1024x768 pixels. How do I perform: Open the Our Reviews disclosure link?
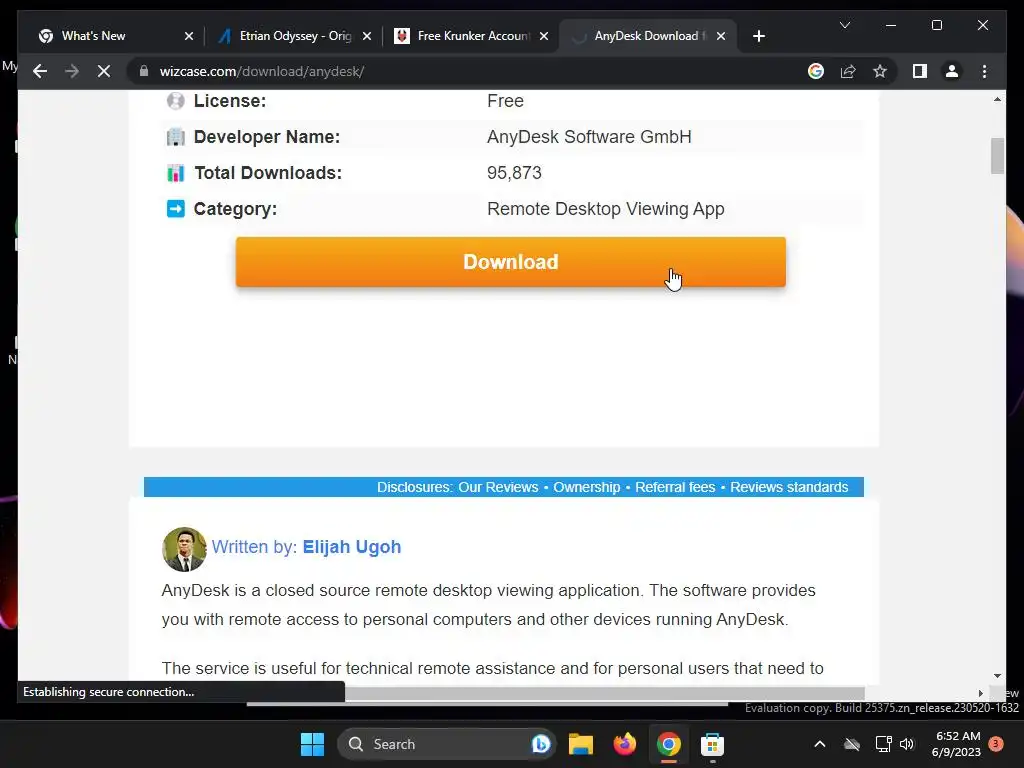(498, 487)
